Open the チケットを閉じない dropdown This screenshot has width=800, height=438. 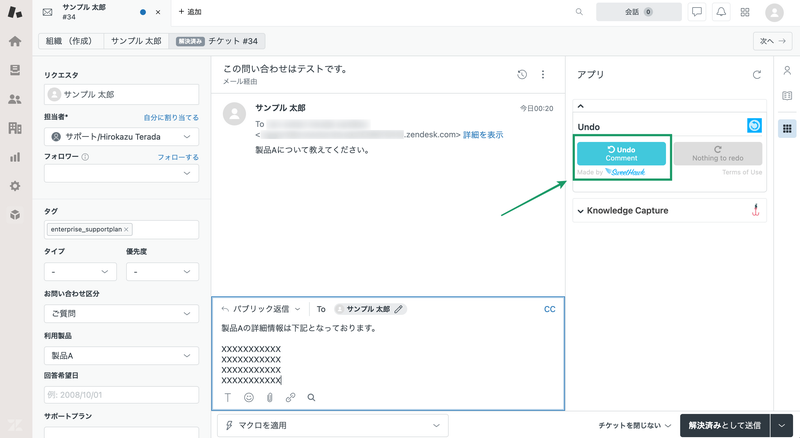pos(635,425)
